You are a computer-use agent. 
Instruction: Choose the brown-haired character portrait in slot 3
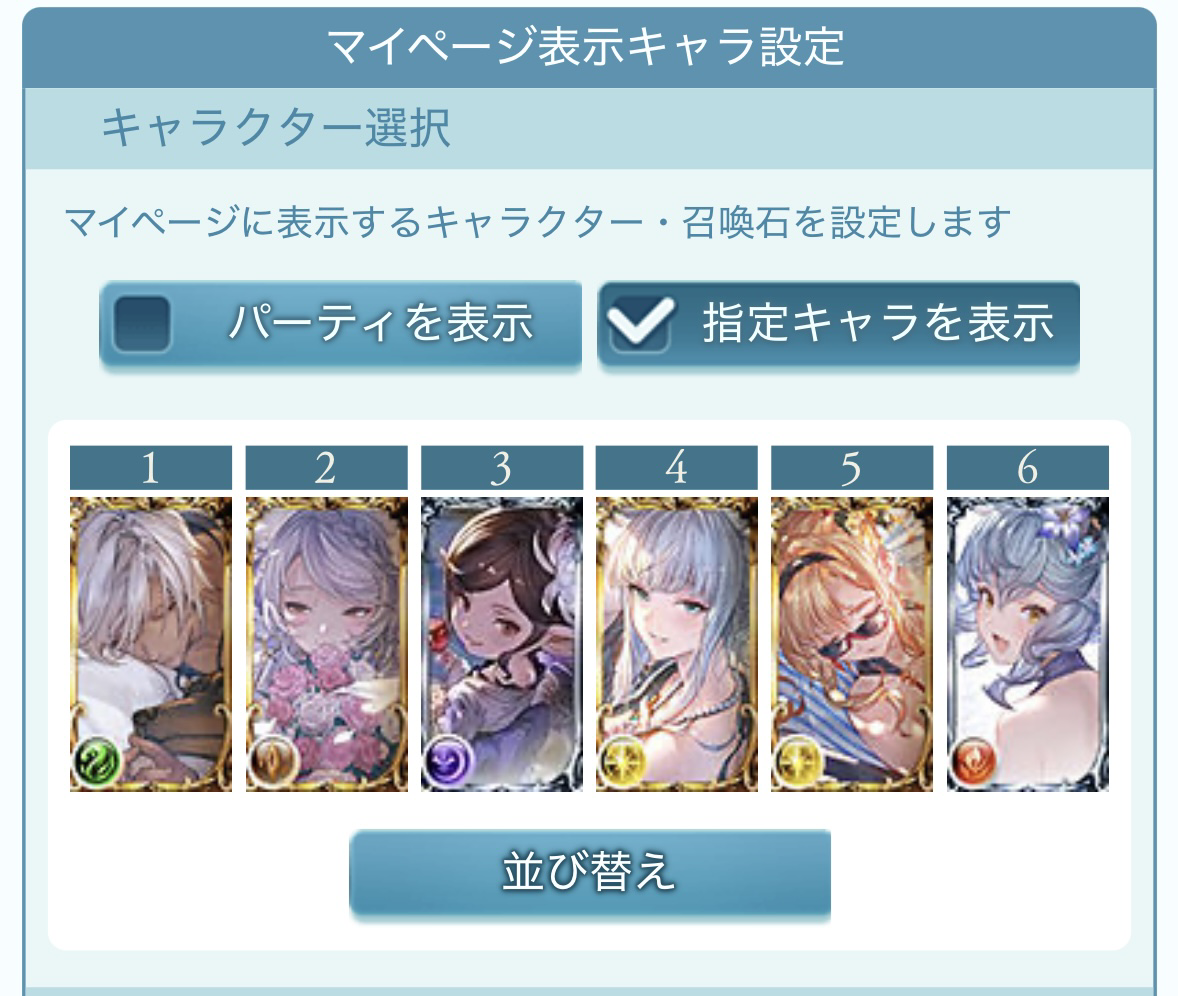click(502, 644)
